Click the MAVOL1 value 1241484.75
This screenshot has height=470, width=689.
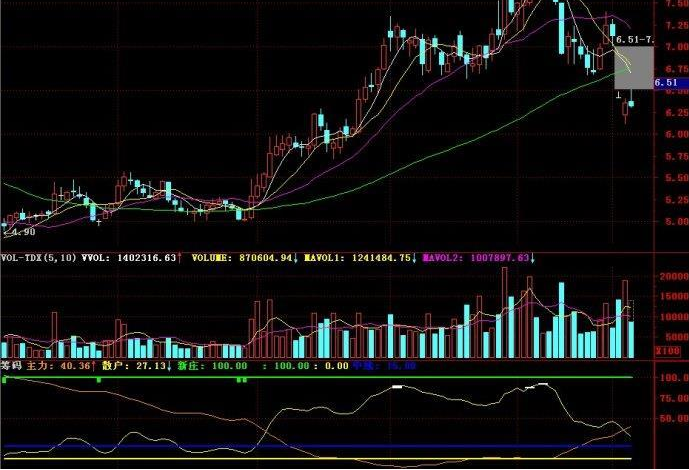[x=381, y=258]
